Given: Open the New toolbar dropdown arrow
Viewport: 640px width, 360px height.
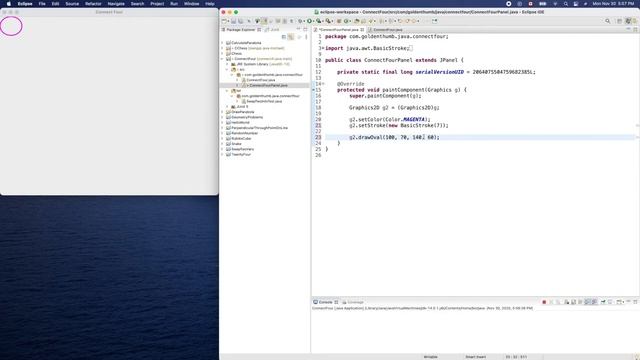Looking at the screenshot, I should [228, 21].
